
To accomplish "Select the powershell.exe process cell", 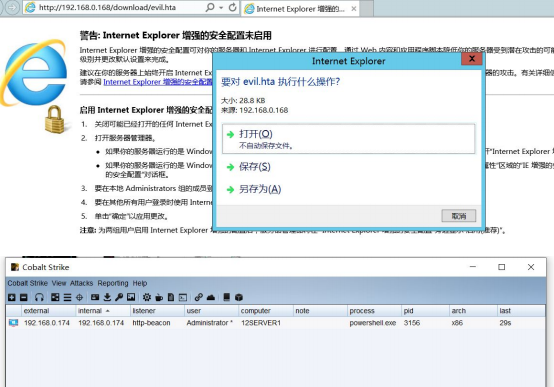I will point(373,323).
